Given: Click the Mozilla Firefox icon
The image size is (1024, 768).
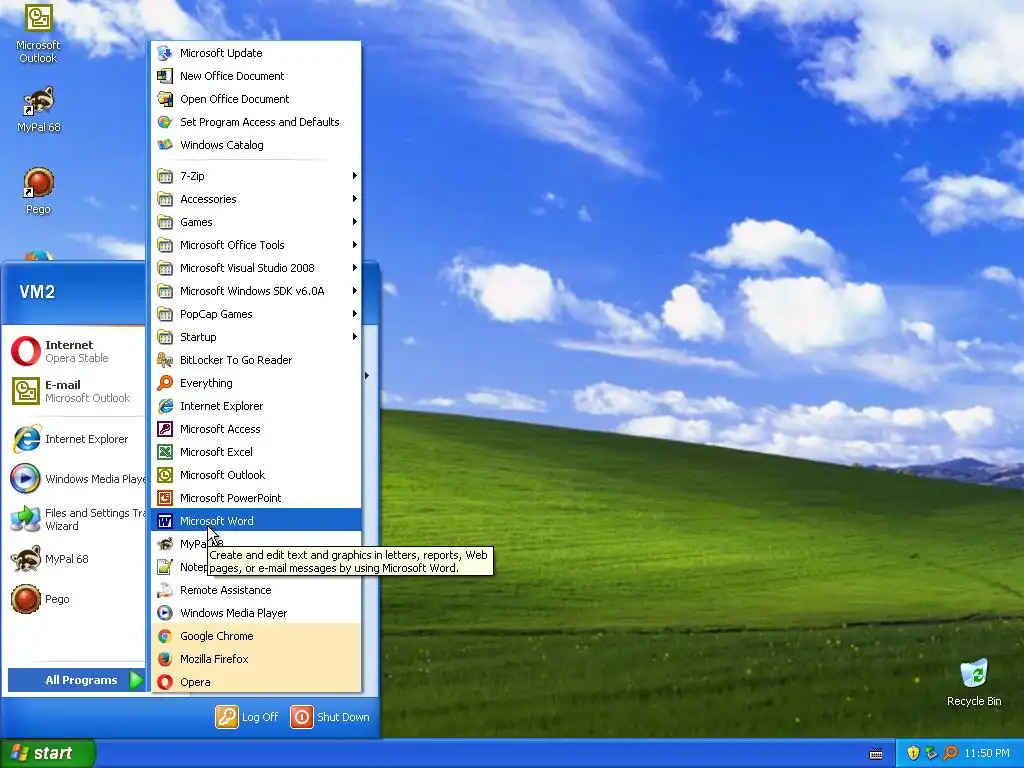Looking at the screenshot, I should click(x=165, y=659).
